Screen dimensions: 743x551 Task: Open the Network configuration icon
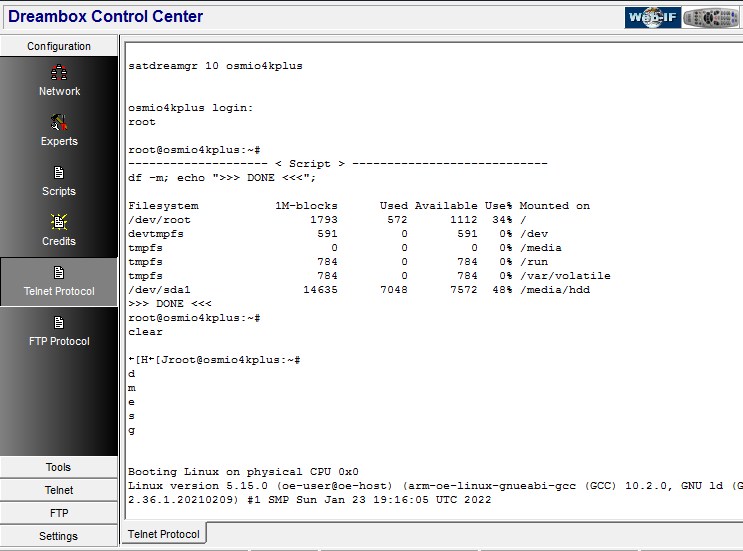point(59,73)
